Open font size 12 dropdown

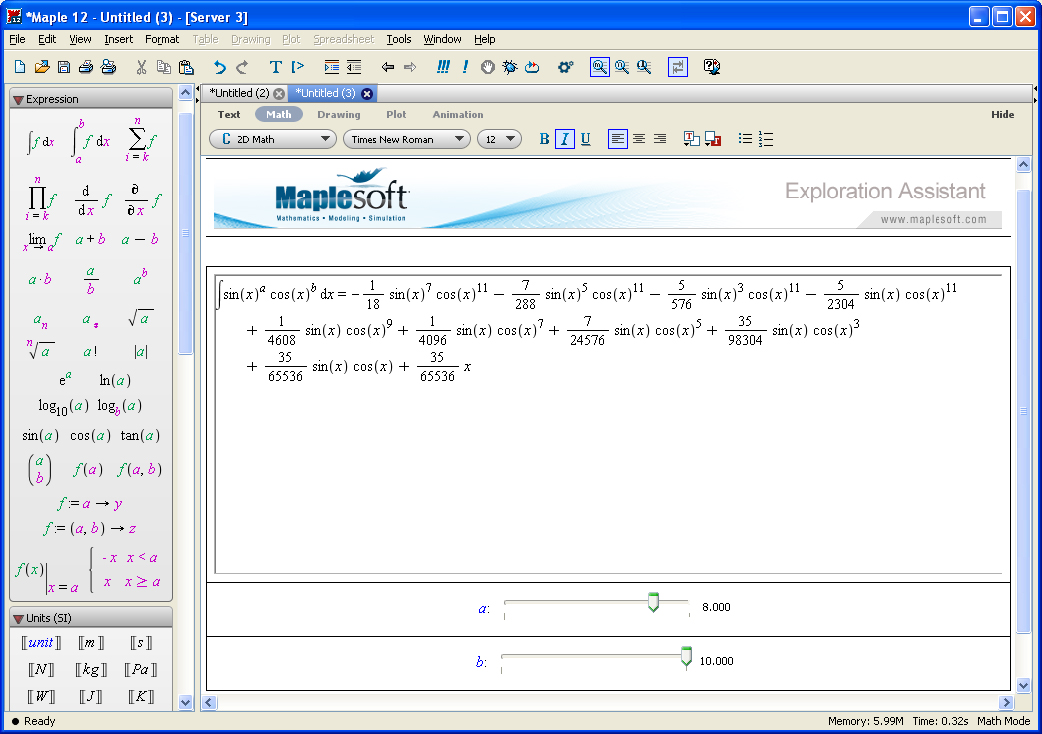tap(499, 139)
